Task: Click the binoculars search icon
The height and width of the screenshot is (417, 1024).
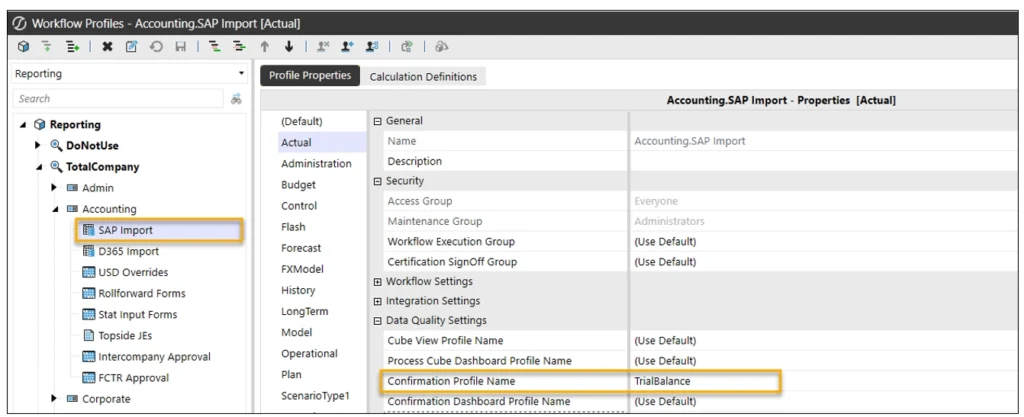Action: coord(237,100)
